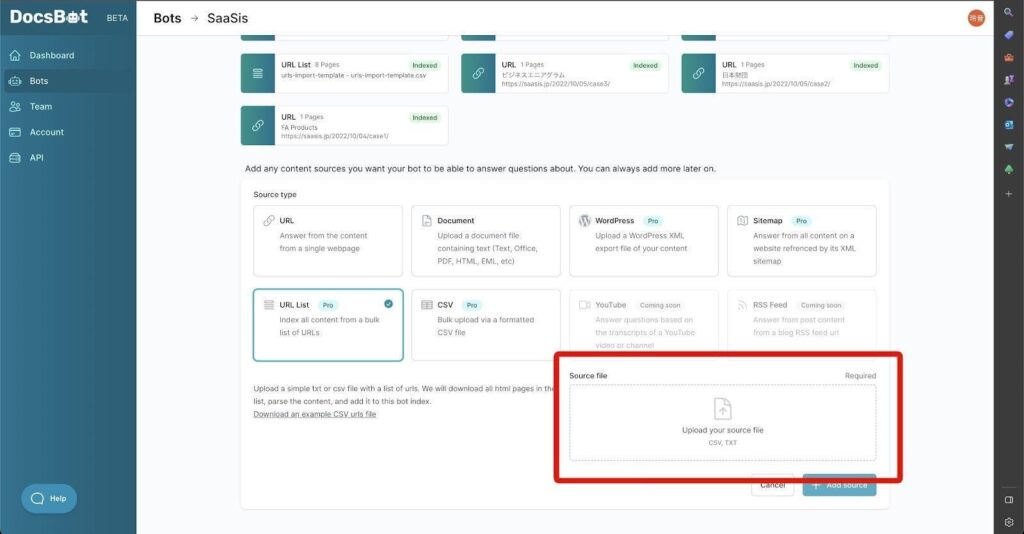1024x534 pixels.
Task: Click the Bots breadcrumb in header
Action: (167, 18)
